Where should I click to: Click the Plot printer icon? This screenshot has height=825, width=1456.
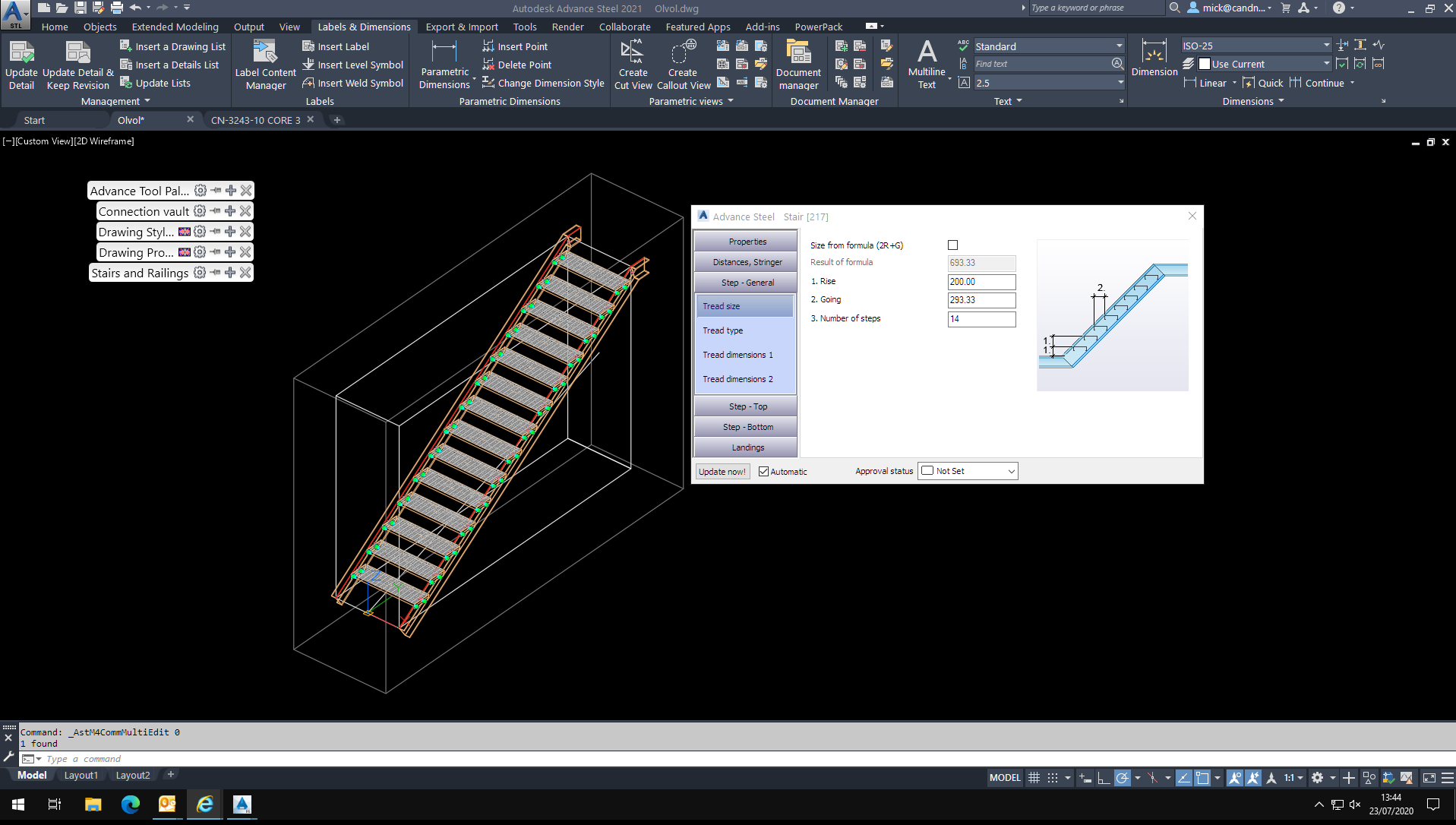116,8
